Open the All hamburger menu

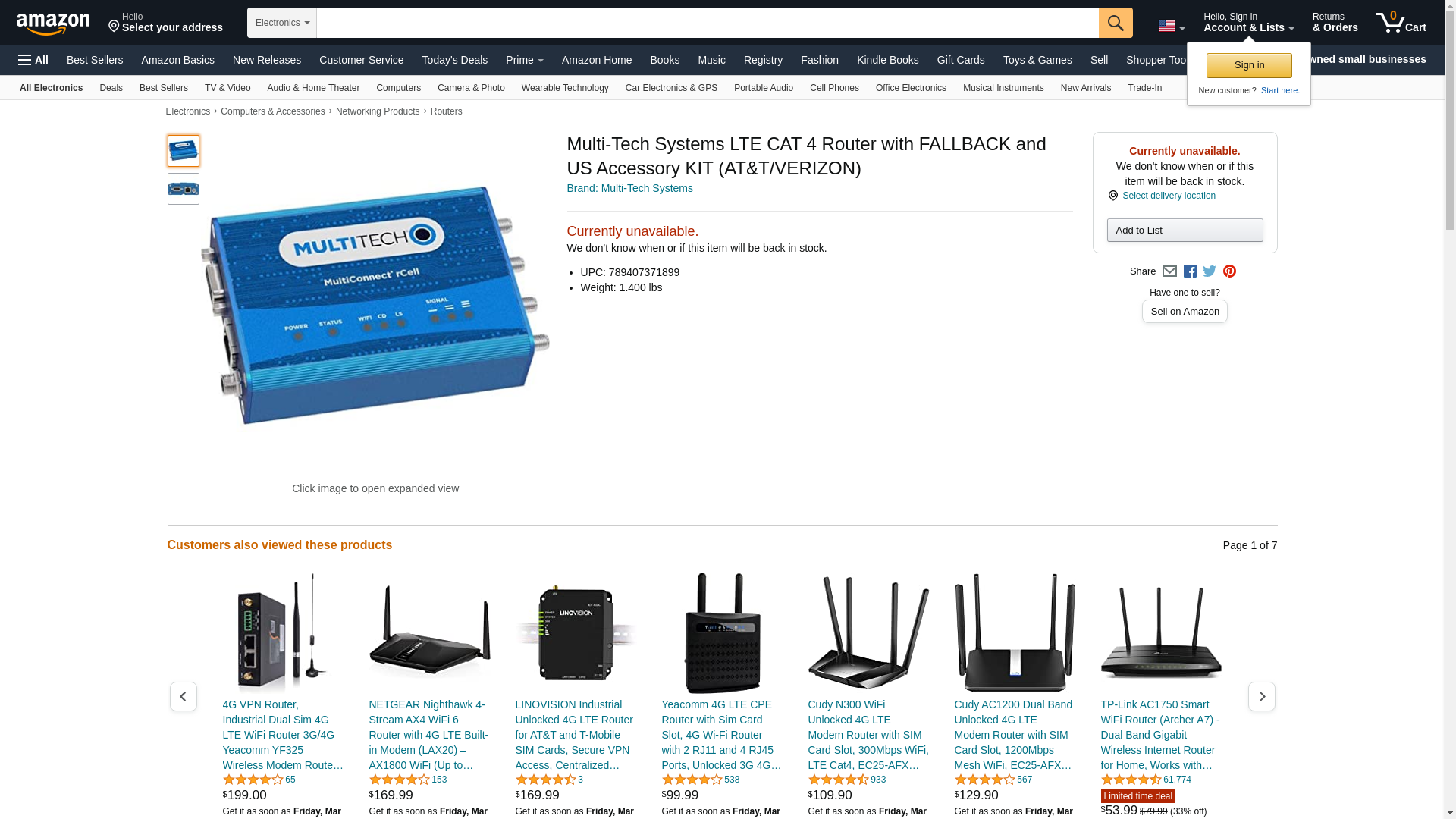pos(33,60)
